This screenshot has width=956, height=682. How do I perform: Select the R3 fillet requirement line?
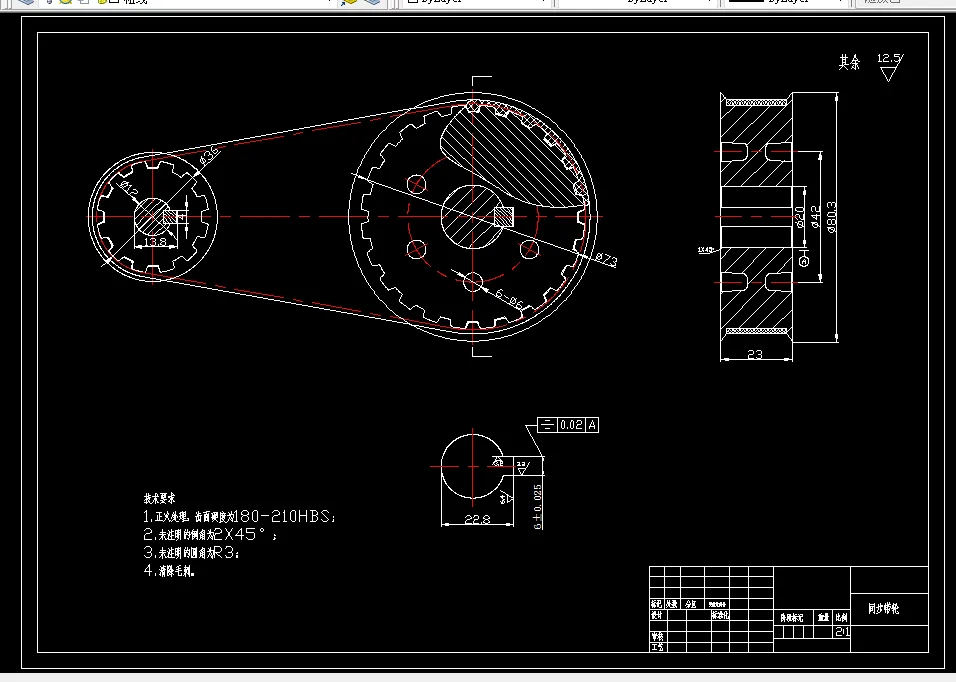click(x=191, y=553)
